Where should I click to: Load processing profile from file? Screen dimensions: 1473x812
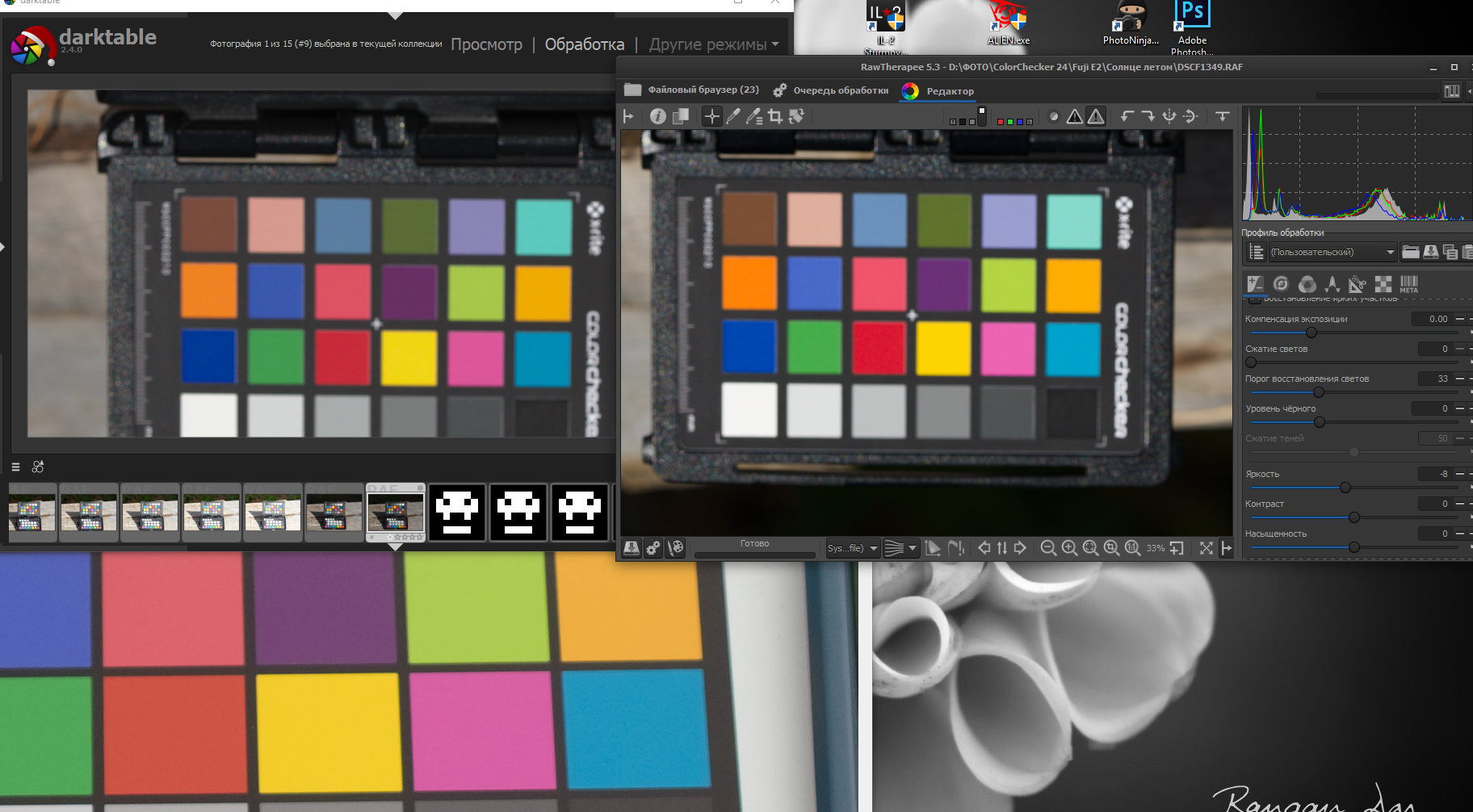pos(1410,252)
